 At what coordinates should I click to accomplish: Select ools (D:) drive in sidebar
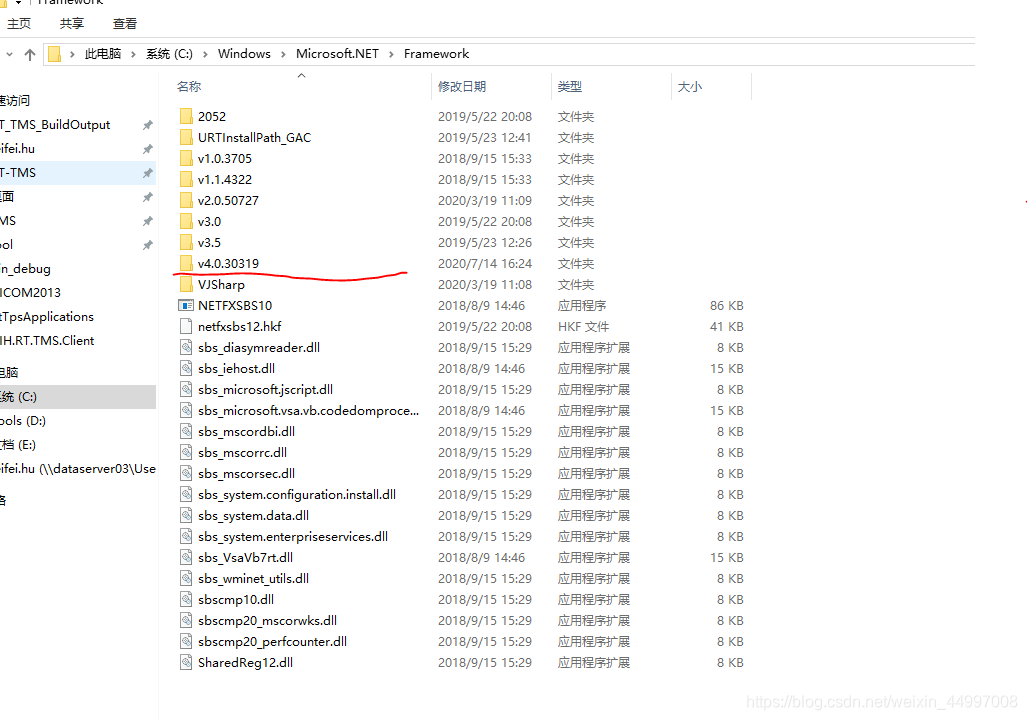point(23,421)
